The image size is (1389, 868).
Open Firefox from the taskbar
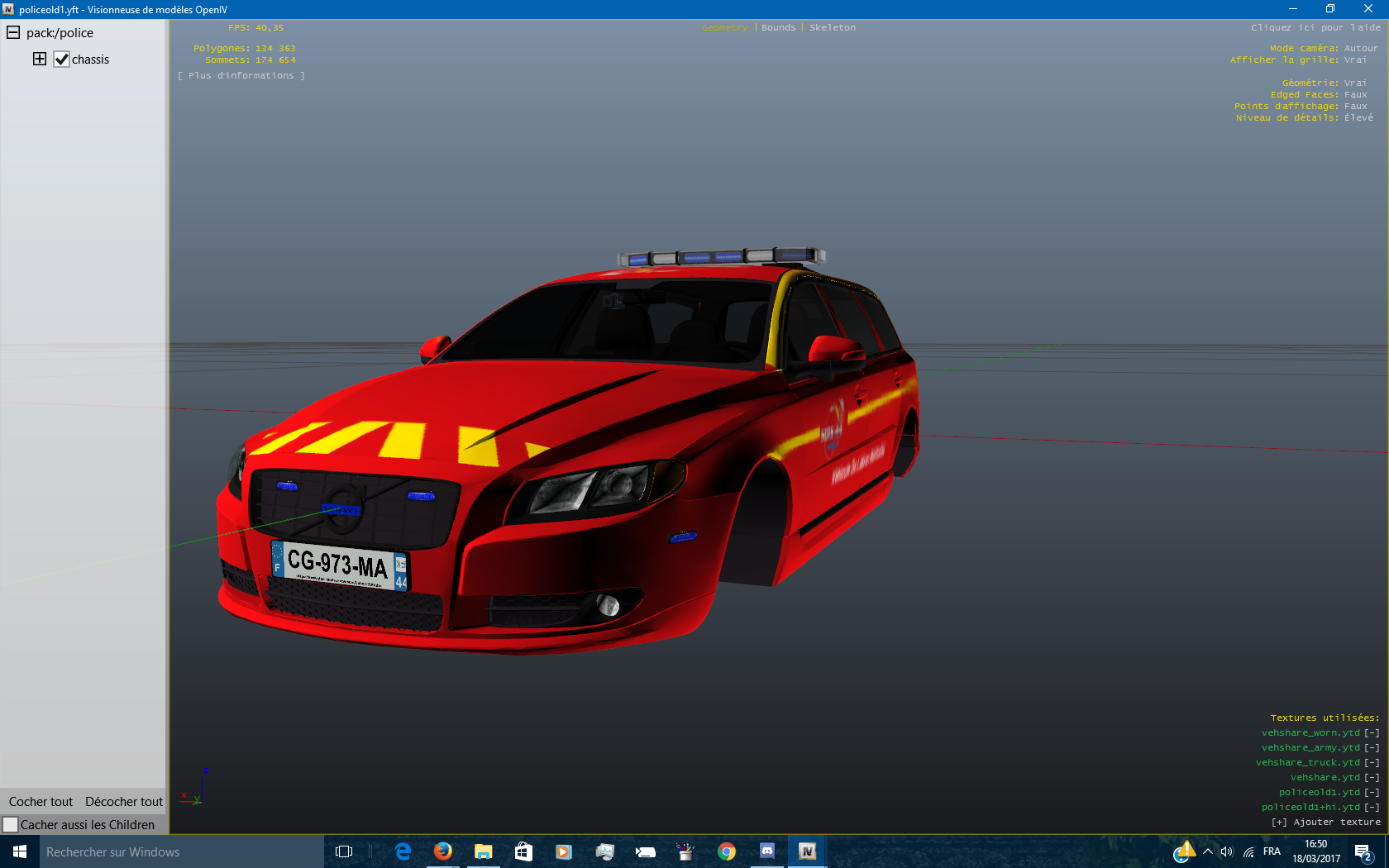click(443, 851)
